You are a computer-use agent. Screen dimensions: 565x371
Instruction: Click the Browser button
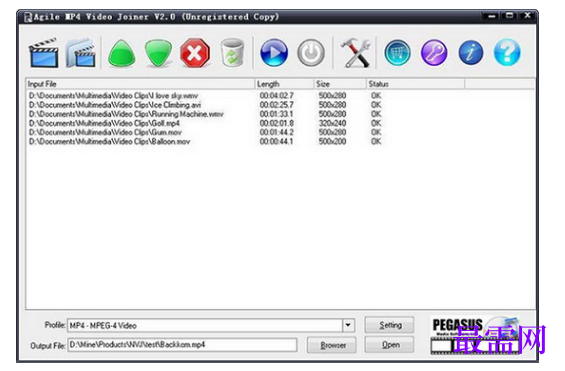coord(332,345)
